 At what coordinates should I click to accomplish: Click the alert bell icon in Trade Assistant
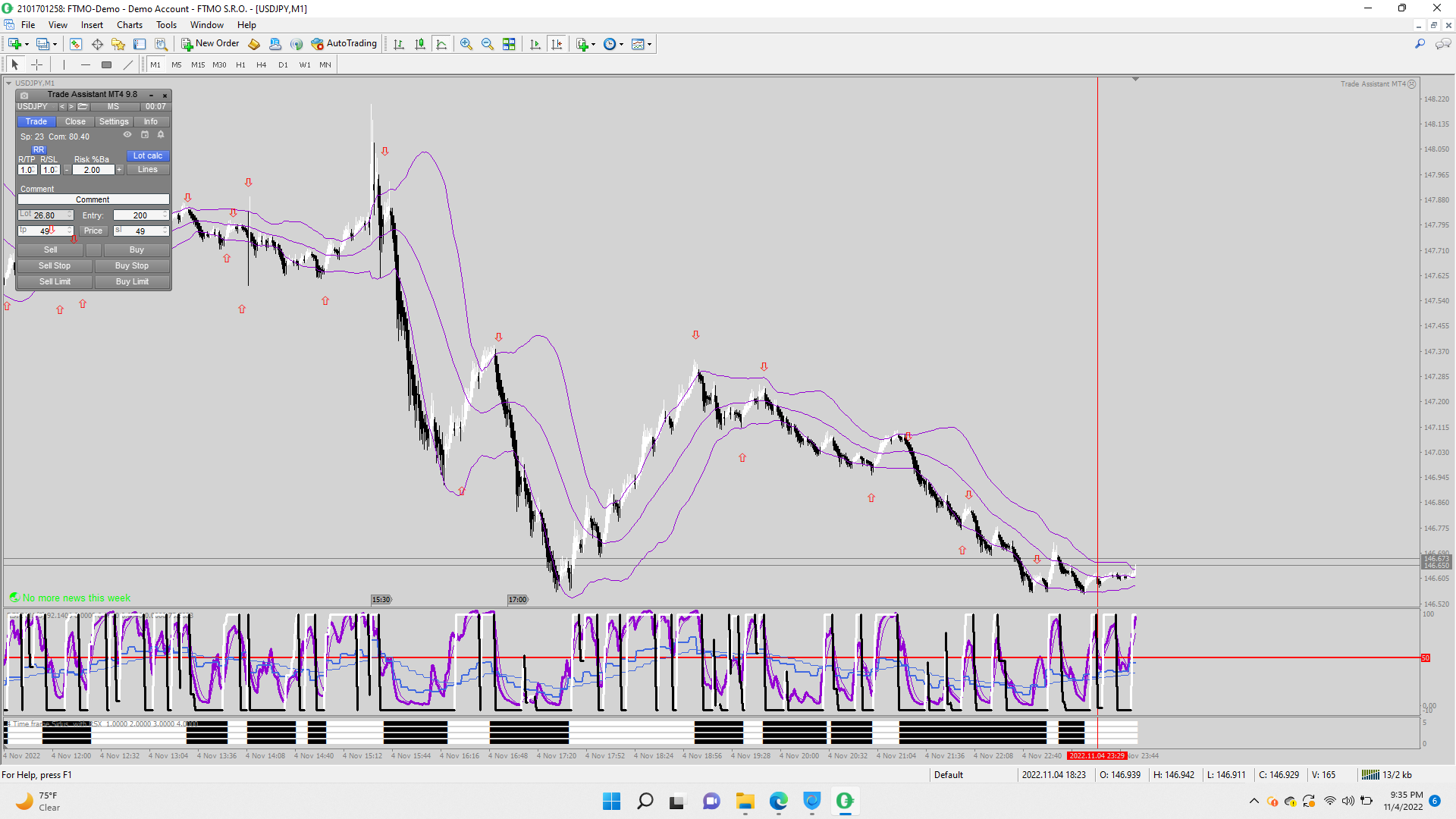tap(161, 135)
